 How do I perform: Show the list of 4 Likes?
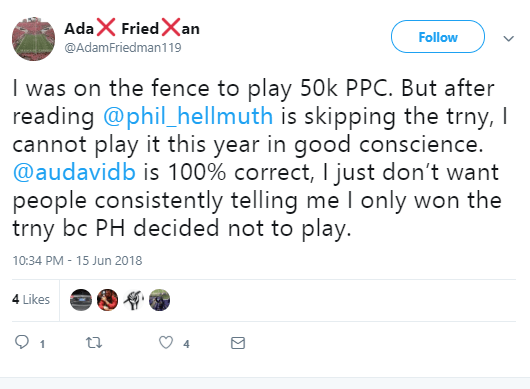tap(31, 299)
